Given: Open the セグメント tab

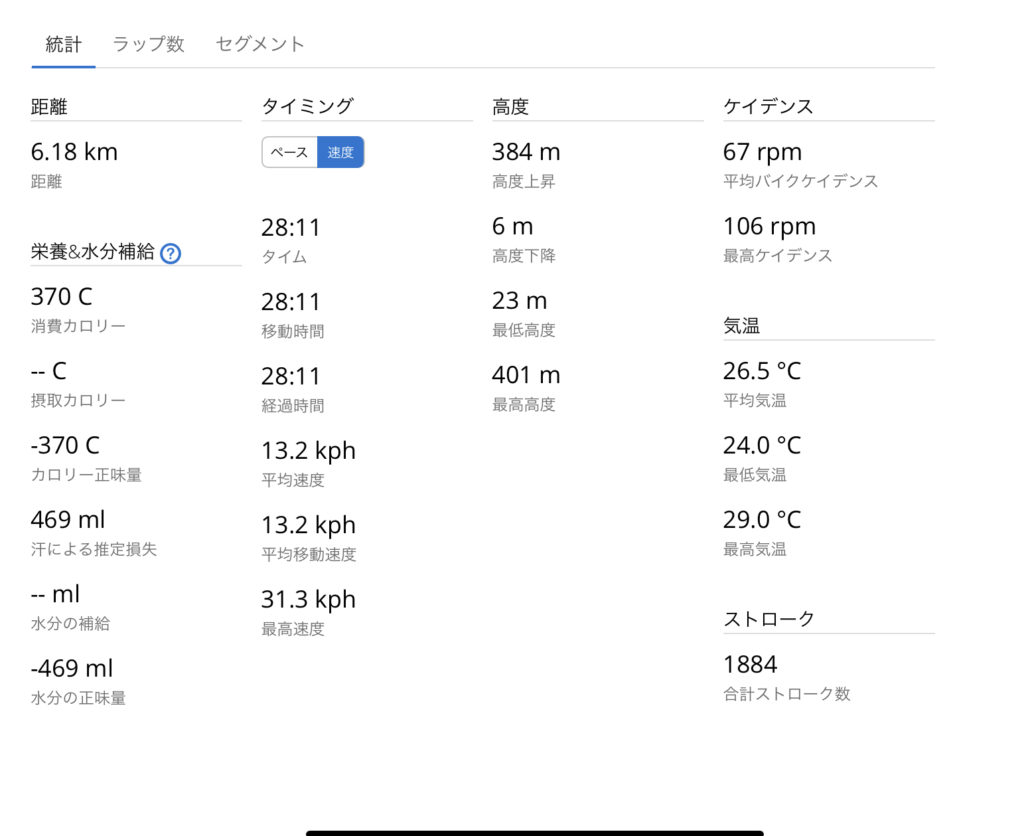Looking at the screenshot, I should pos(260,44).
